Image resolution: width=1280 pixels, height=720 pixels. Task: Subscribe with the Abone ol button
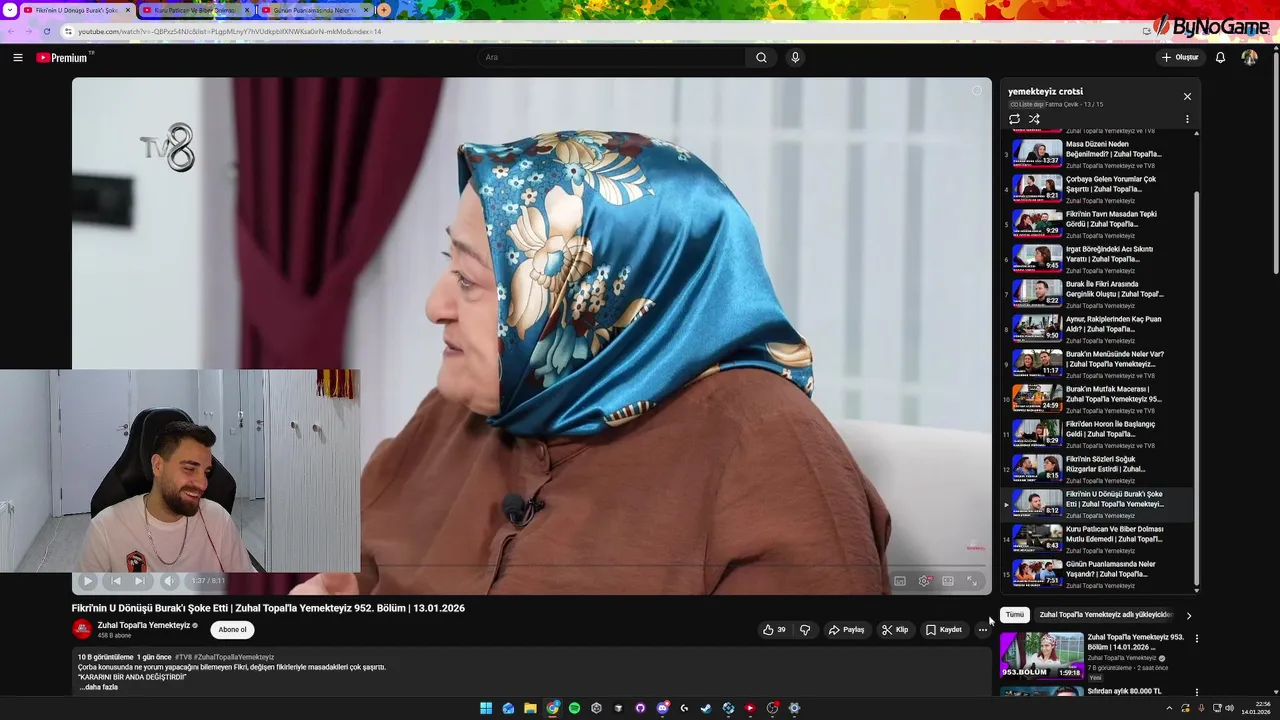232,630
